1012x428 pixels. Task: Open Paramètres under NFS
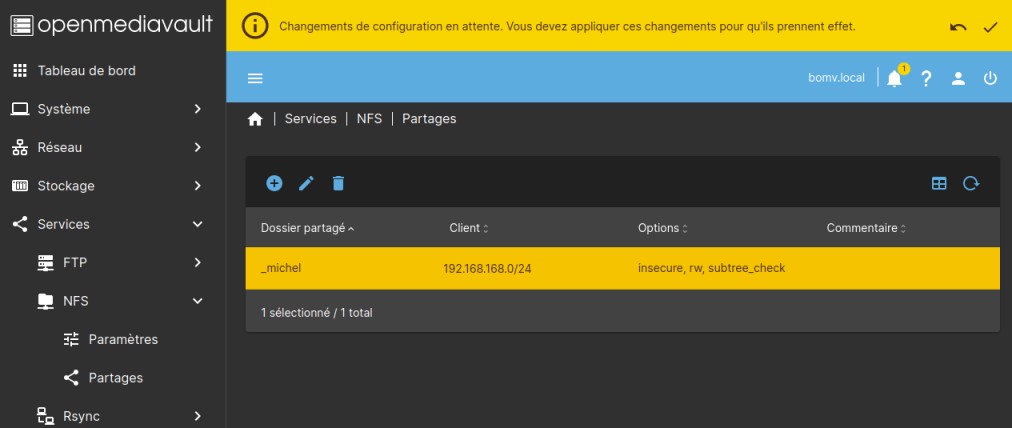pos(122,339)
